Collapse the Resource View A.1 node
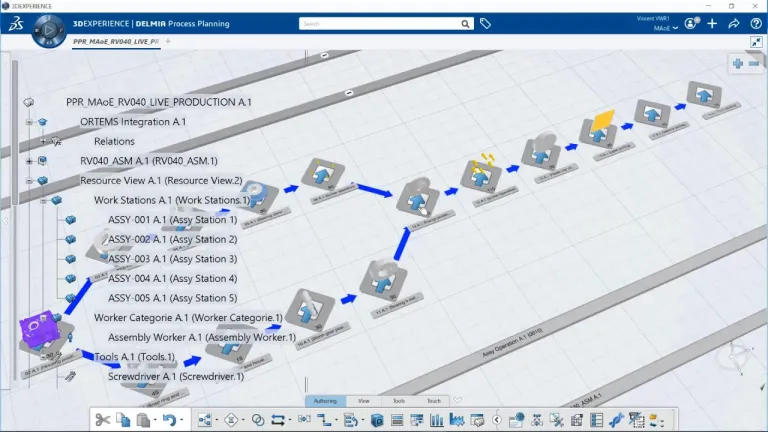Screen dimensions: 768x432 [x=29, y=180]
